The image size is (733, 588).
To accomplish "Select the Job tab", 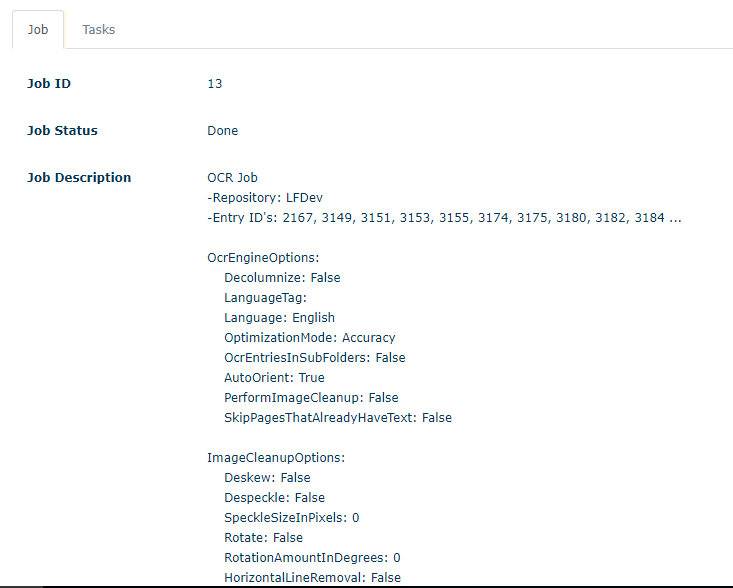I will (x=38, y=30).
